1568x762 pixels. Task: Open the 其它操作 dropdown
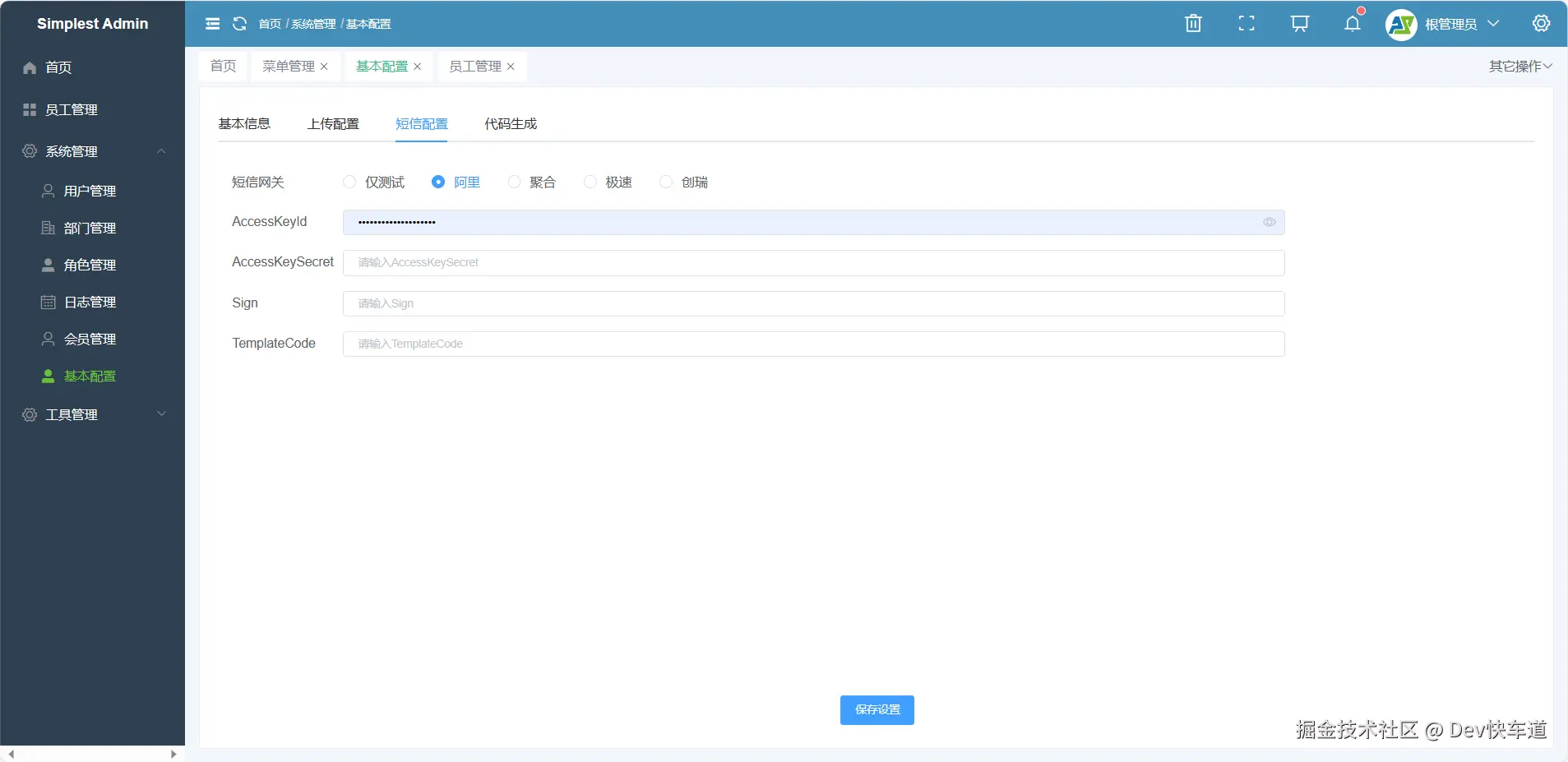point(1520,67)
